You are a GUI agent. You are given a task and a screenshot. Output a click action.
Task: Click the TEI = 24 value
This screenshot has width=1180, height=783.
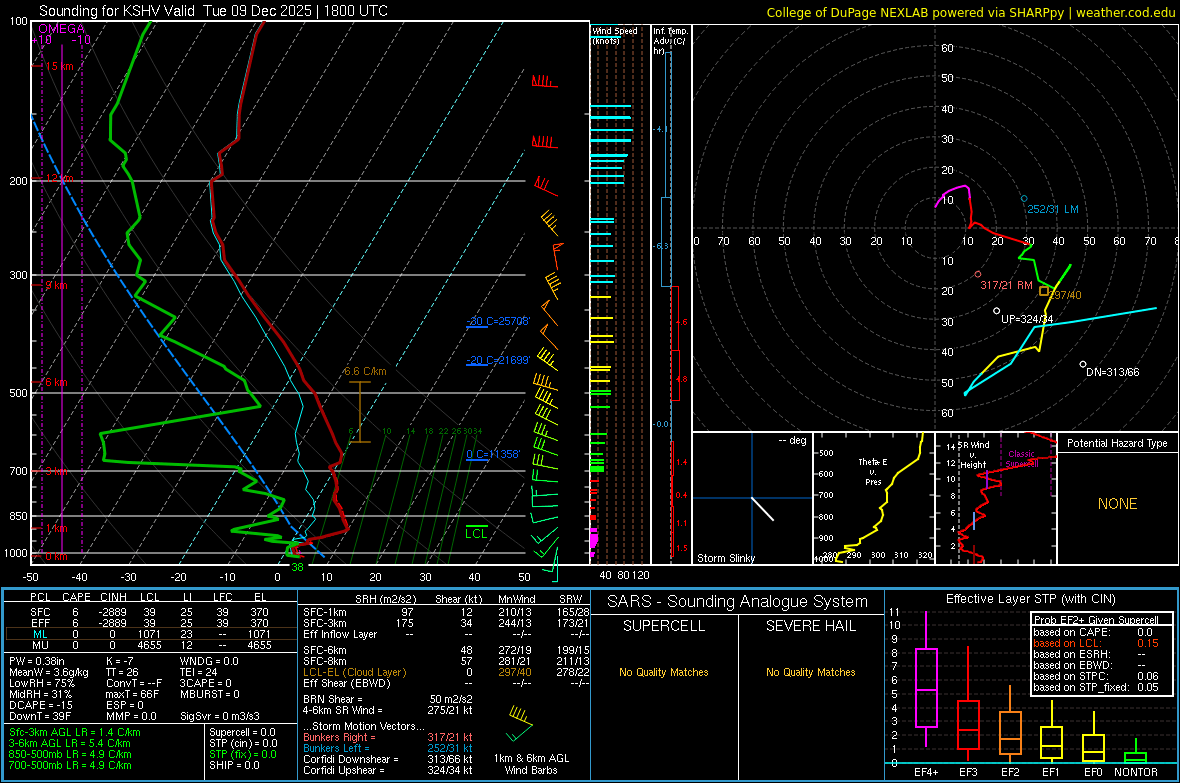point(199,672)
